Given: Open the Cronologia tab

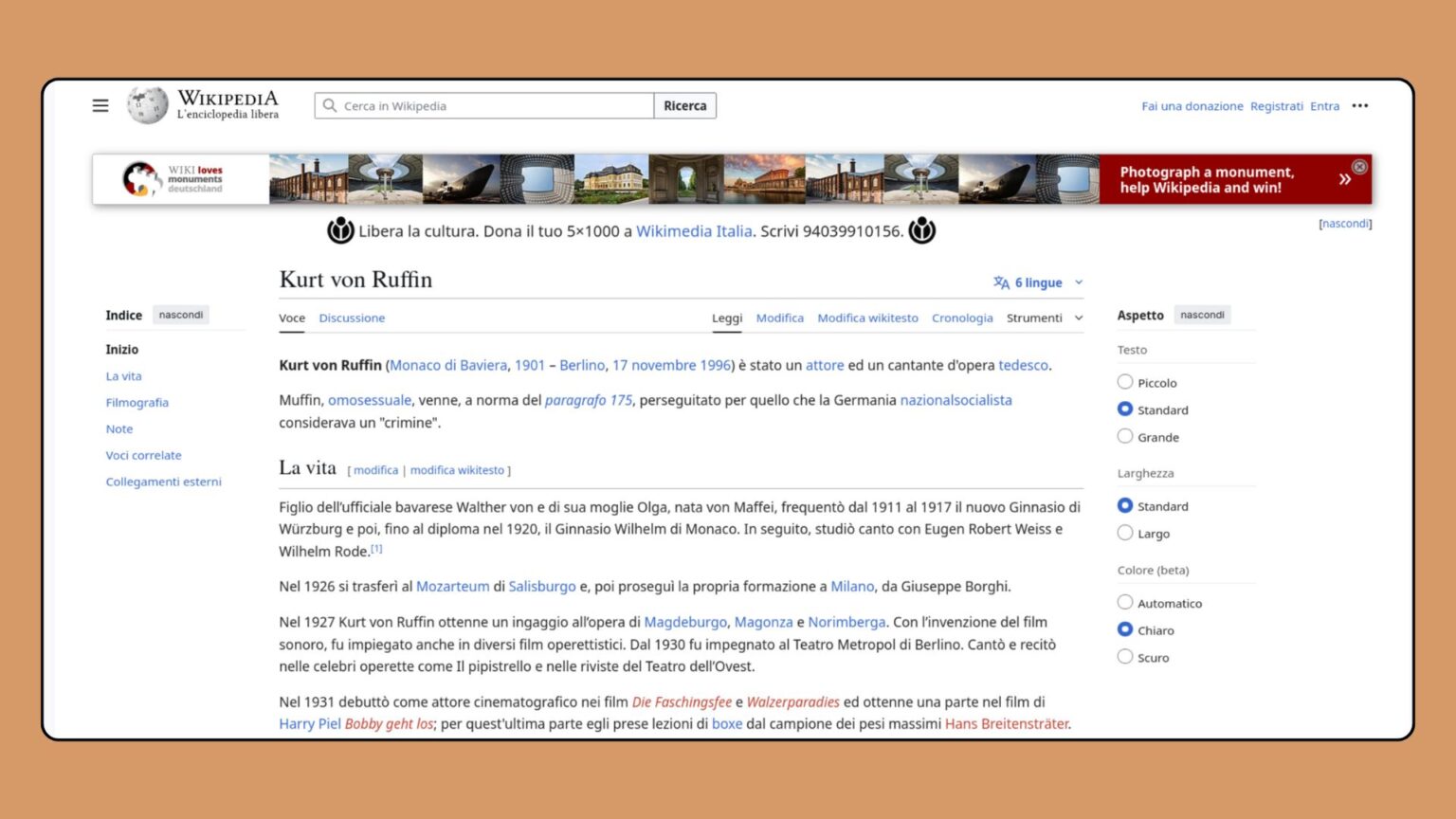Looking at the screenshot, I should click(962, 318).
